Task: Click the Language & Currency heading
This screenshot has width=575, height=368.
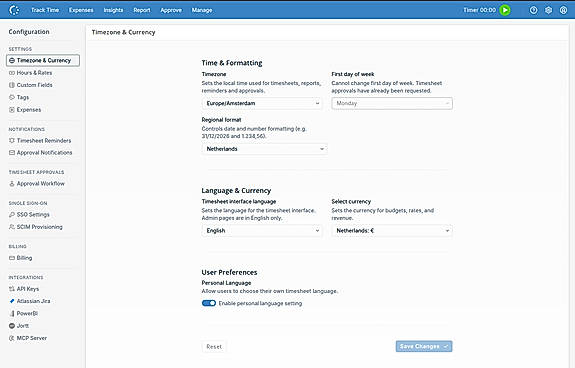Action: (x=236, y=191)
